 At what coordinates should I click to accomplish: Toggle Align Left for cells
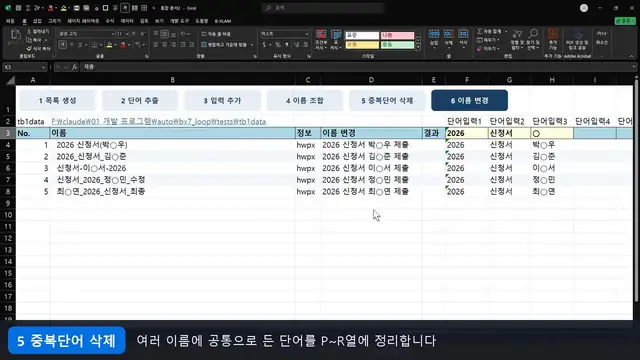[x=156, y=45]
